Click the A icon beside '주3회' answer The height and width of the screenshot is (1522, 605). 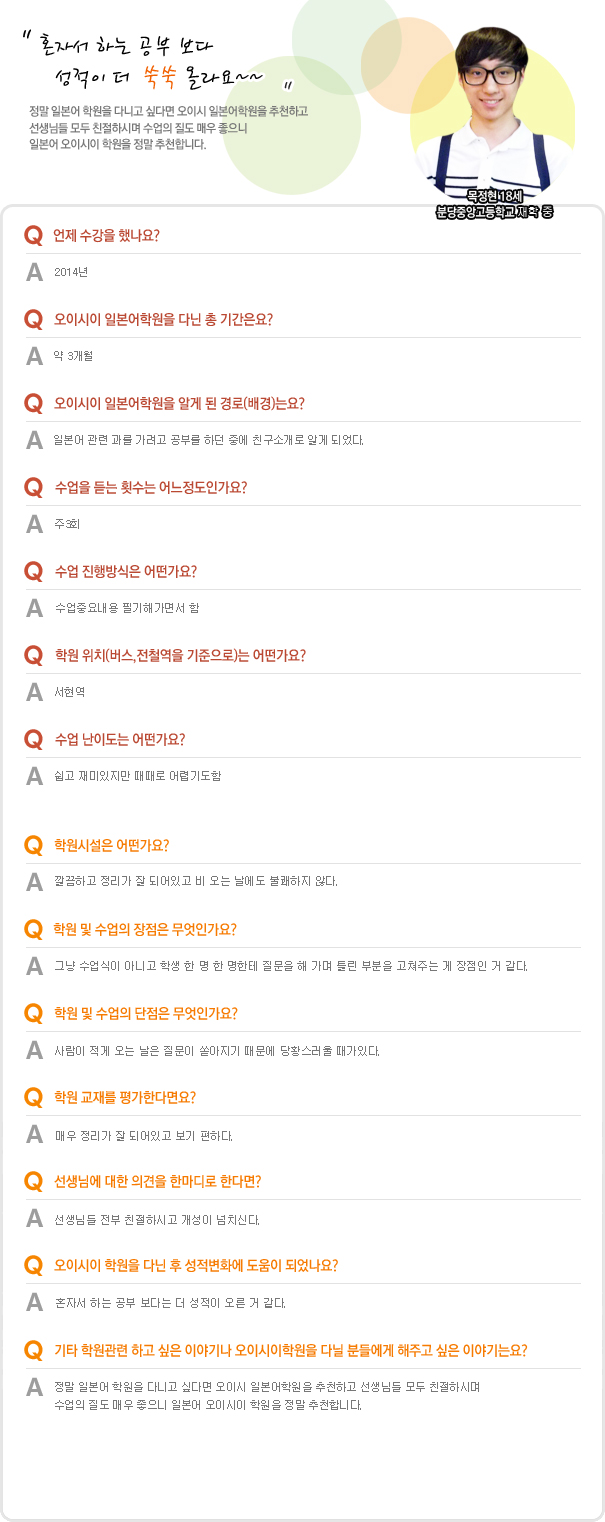click(34, 523)
